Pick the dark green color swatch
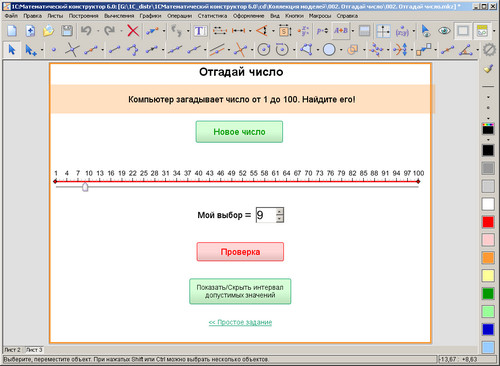 point(488,294)
